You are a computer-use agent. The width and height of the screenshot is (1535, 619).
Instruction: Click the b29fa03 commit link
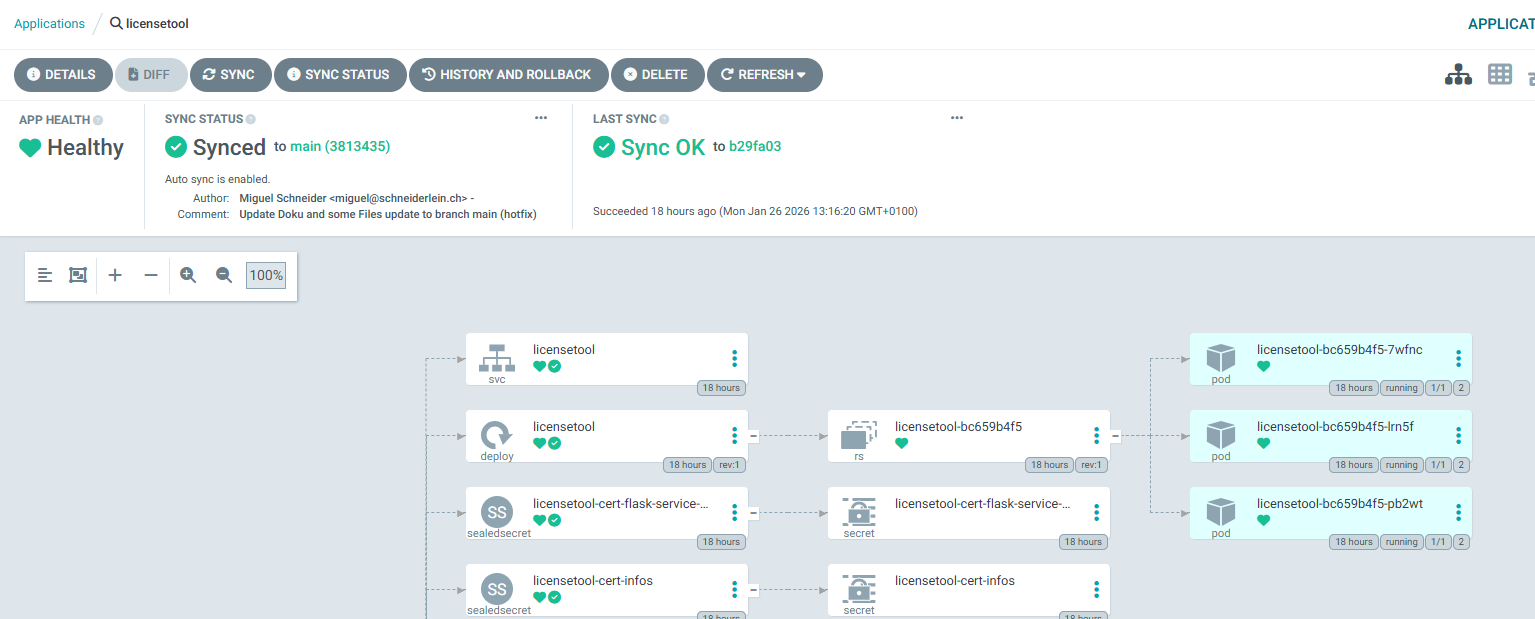pyautogui.click(x=753, y=146)
